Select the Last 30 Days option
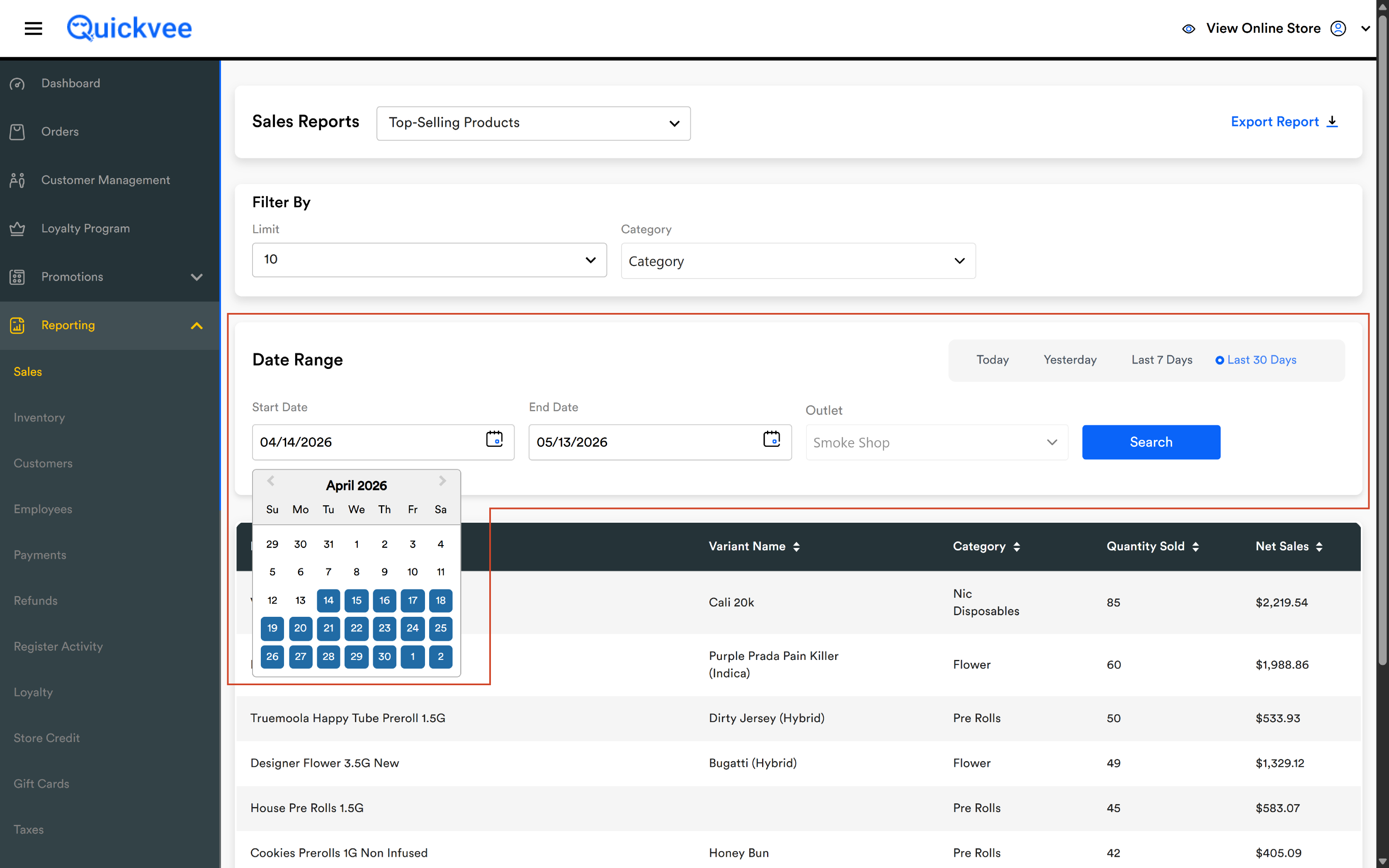1389x868 pixels. (1256, 360)
